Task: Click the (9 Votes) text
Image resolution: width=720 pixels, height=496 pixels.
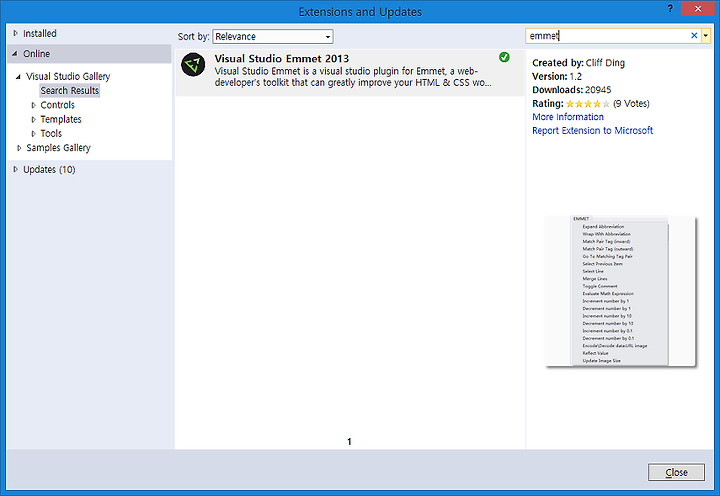Action: point(631,104)
